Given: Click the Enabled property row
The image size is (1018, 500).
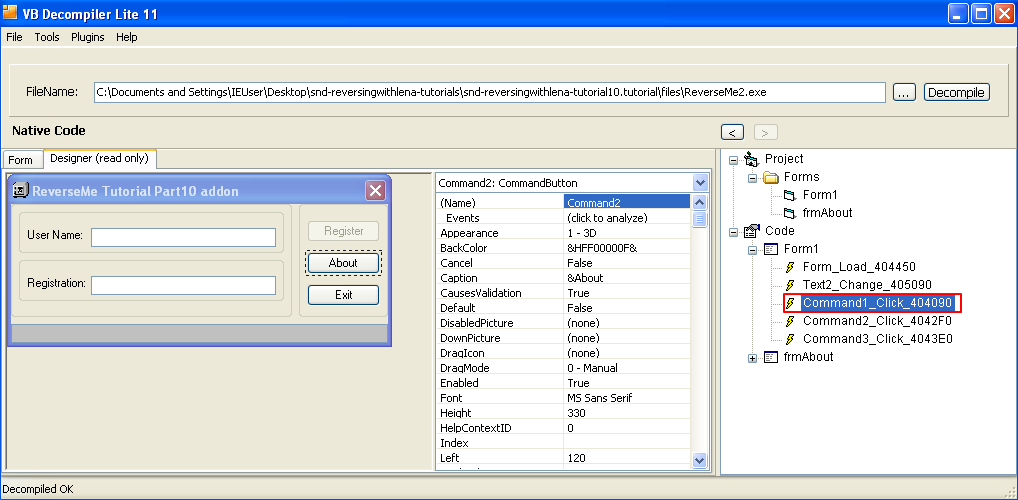Looking at the screenshot, I should pyautogui.click(x=564, y=383).
